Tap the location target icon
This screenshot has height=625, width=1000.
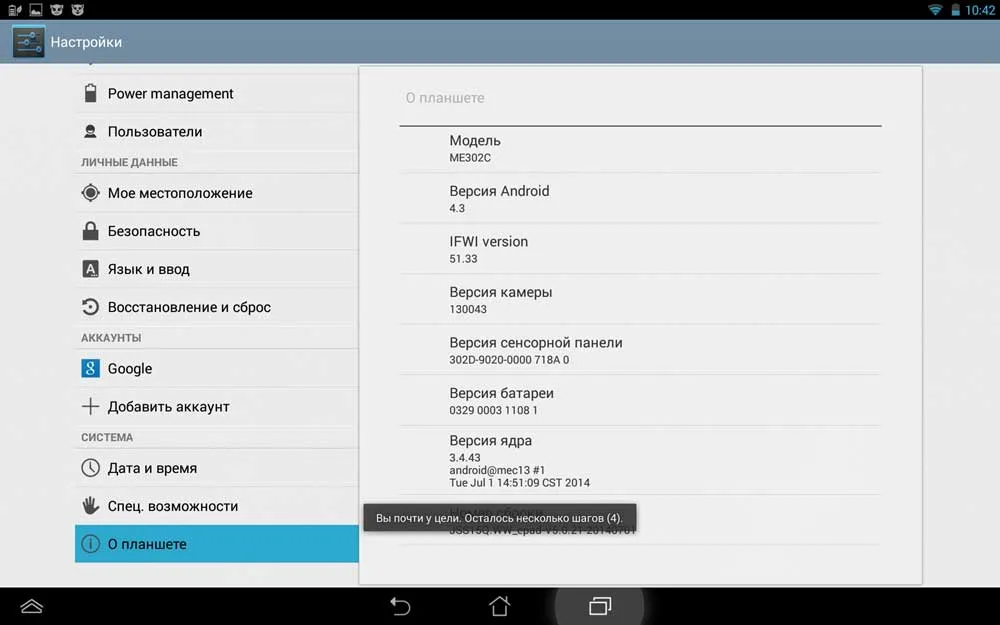(x=91, y=193)
